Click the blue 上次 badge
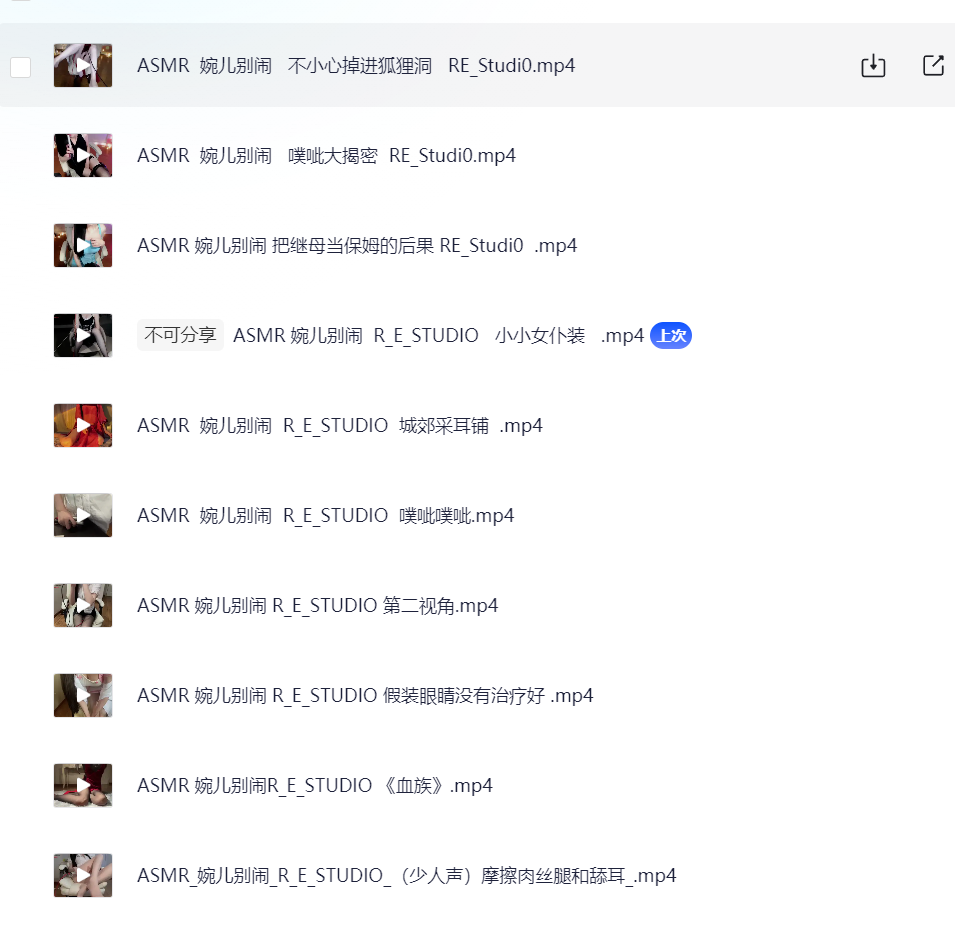 pos(671,336)
